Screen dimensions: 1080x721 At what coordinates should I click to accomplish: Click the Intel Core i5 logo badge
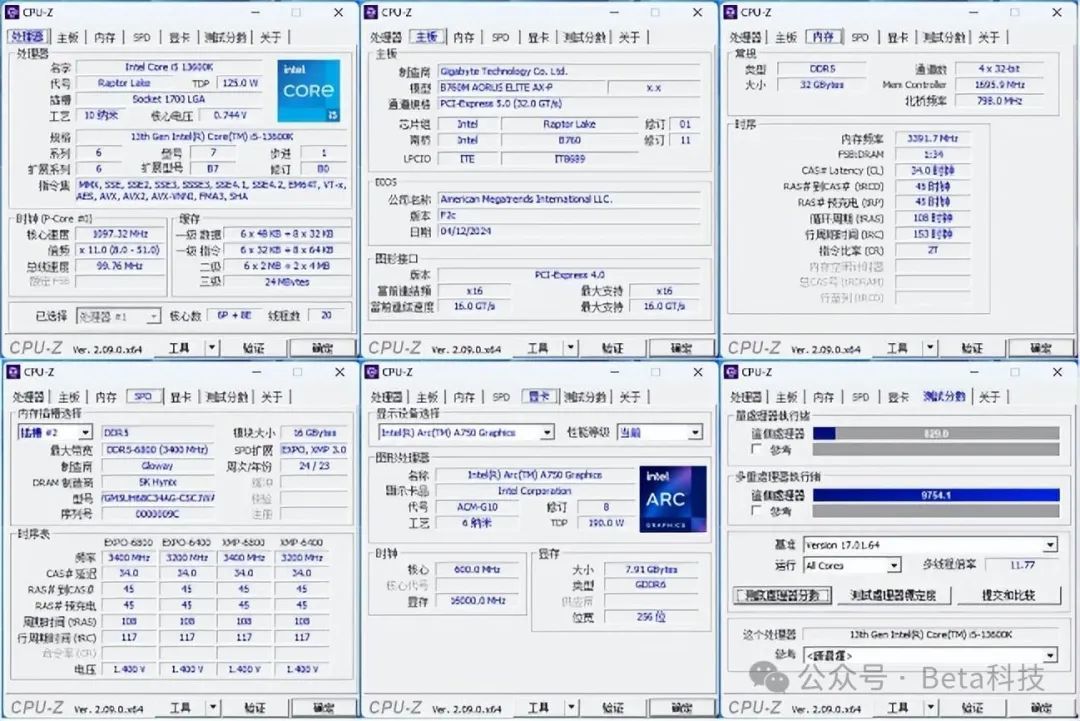point(309,91)
